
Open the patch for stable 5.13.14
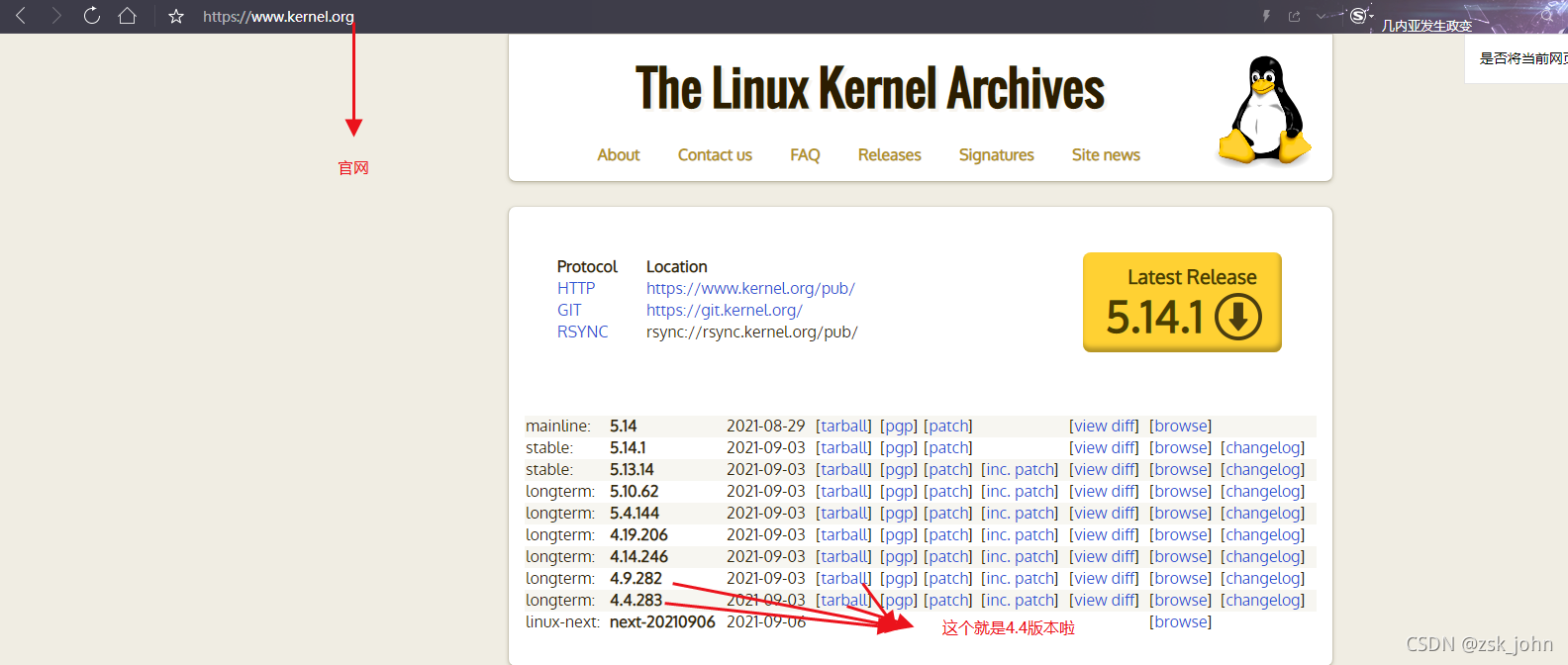[948, 470]
